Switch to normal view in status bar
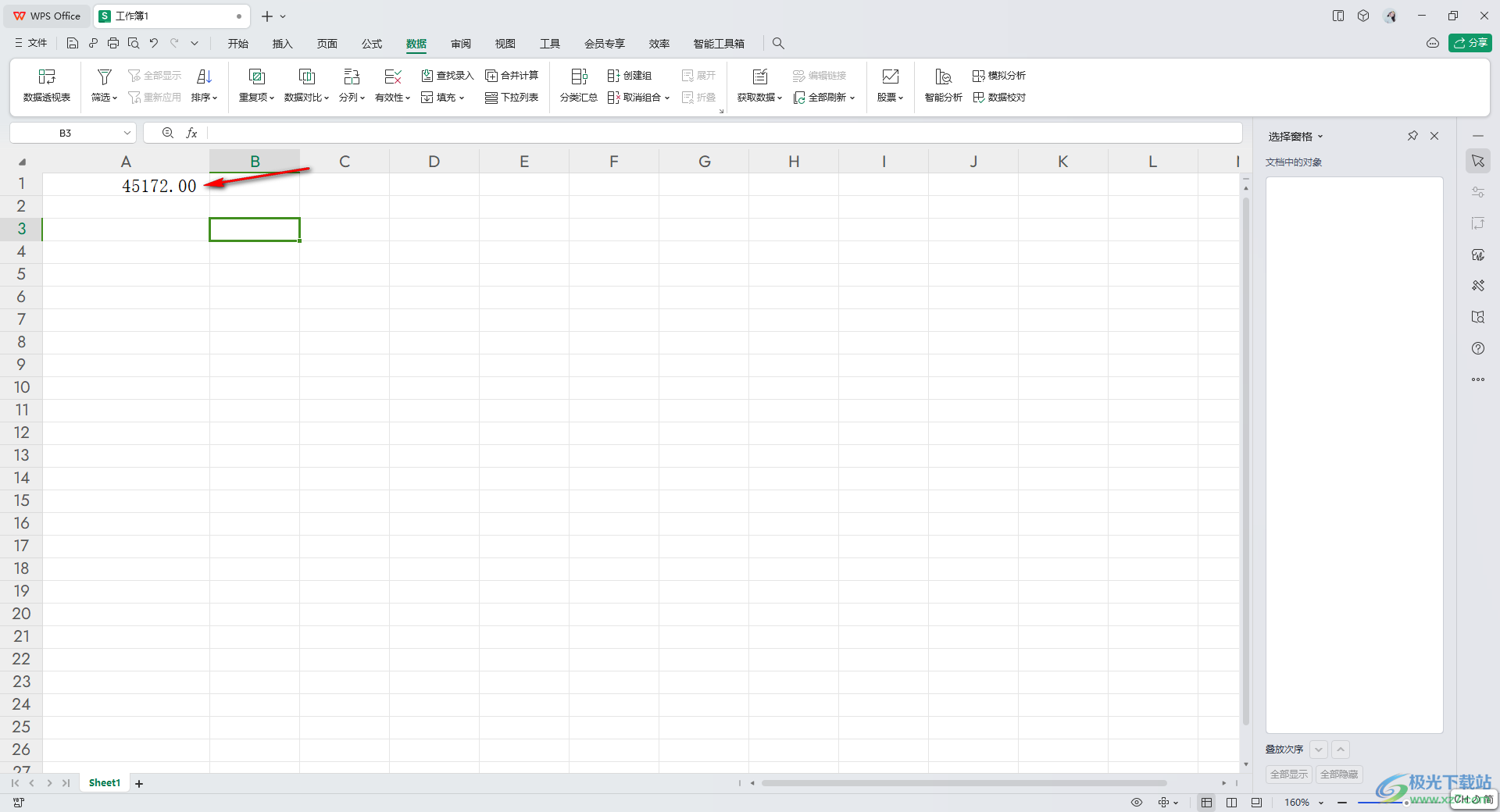This screenshot has height=812, width=1500. [x=1207, y=803]
